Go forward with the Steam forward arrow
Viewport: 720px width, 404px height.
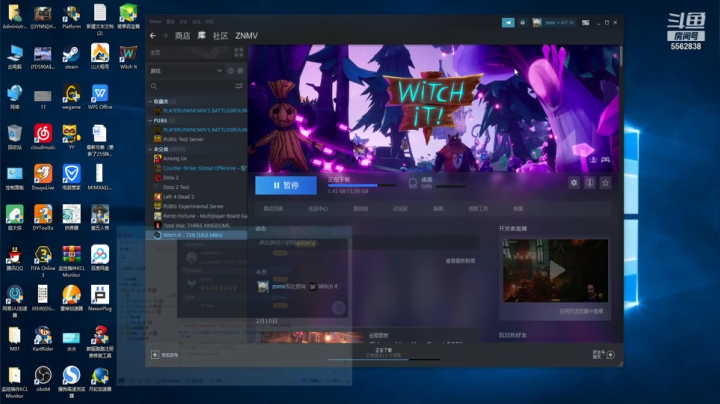165,36
